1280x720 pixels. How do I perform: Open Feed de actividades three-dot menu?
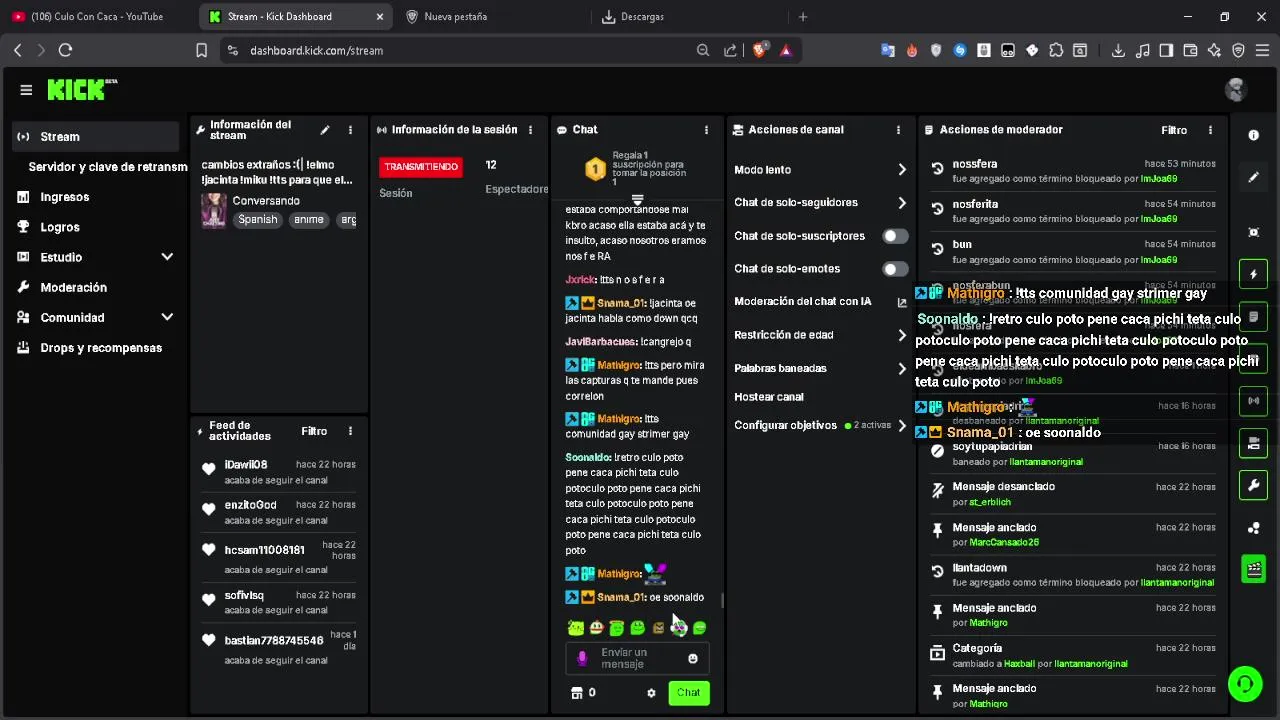350,431
